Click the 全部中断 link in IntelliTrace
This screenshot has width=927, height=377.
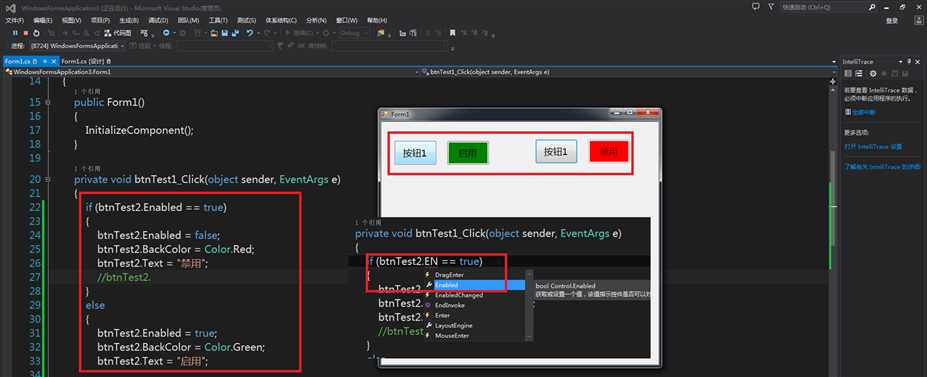(863, 112)
